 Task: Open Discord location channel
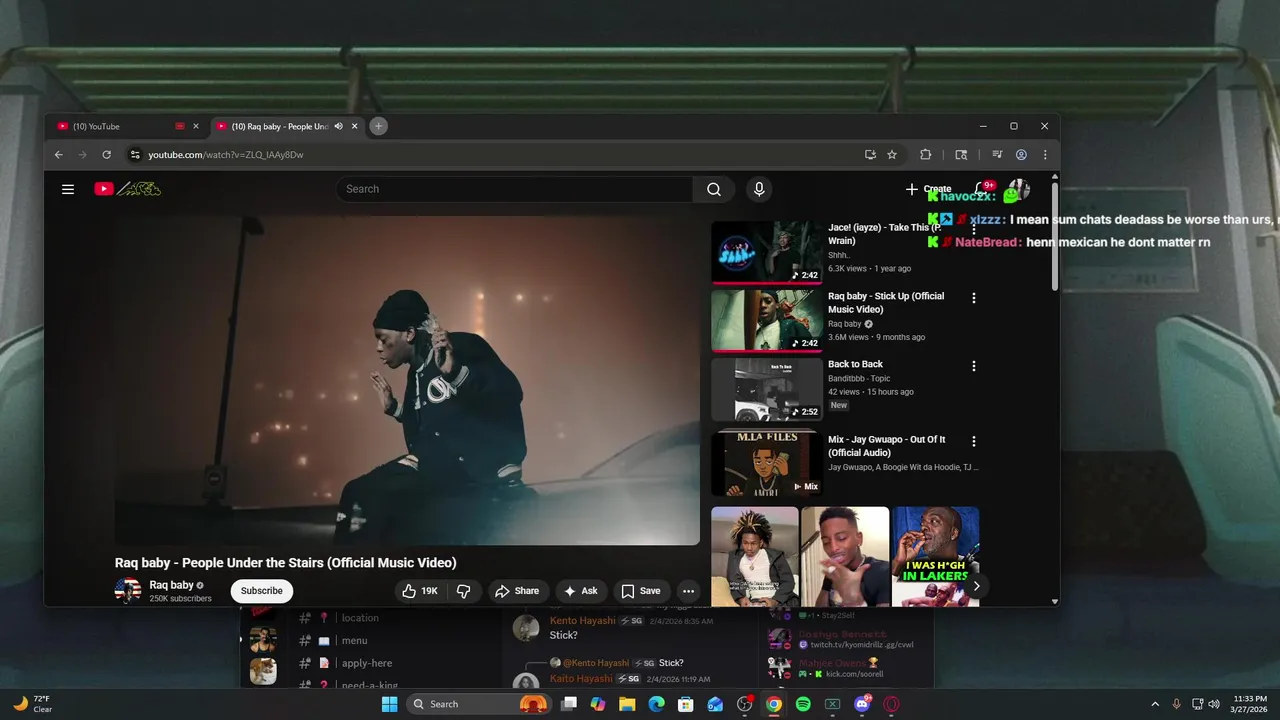click(360, 618)
